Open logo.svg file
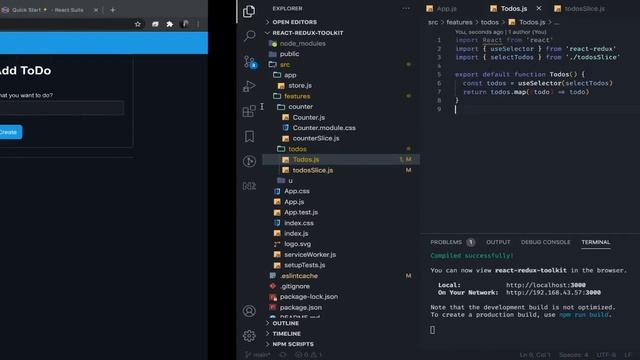Image resolution: width=640 pixels, height=360 pixels. pos(297,244)
